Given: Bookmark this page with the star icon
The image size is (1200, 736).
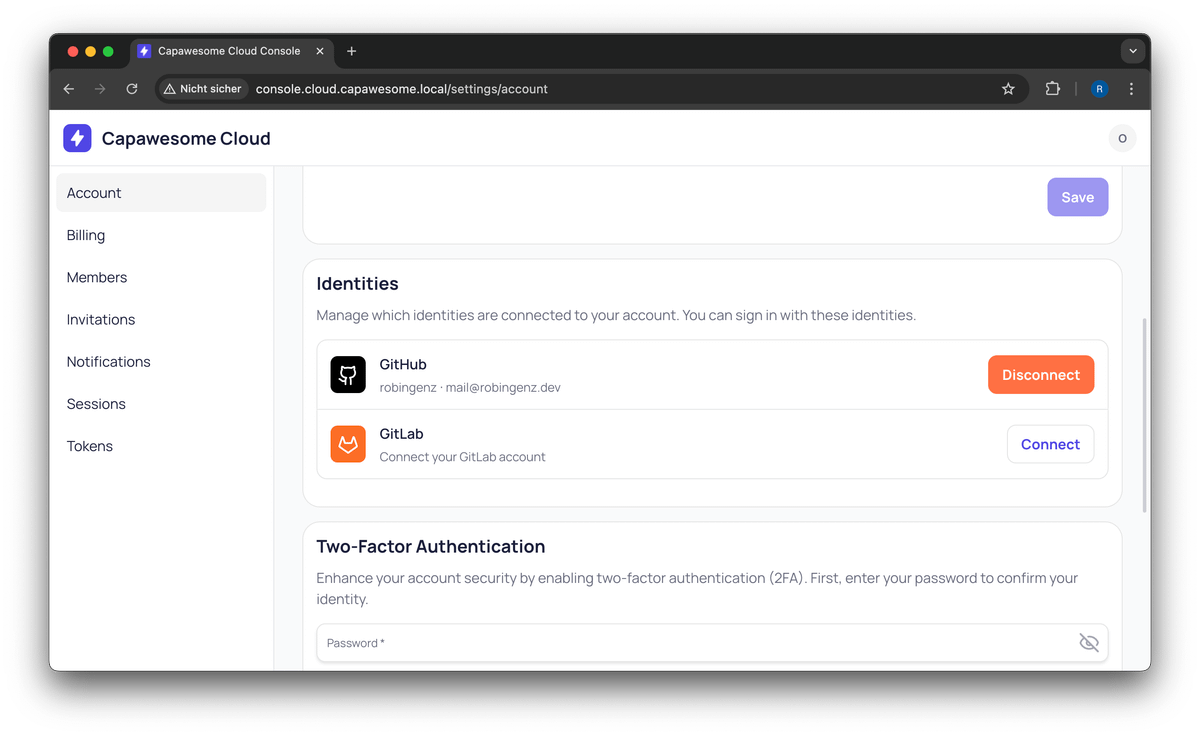Looking at the screenshot, I should [x=1008, y=88].
